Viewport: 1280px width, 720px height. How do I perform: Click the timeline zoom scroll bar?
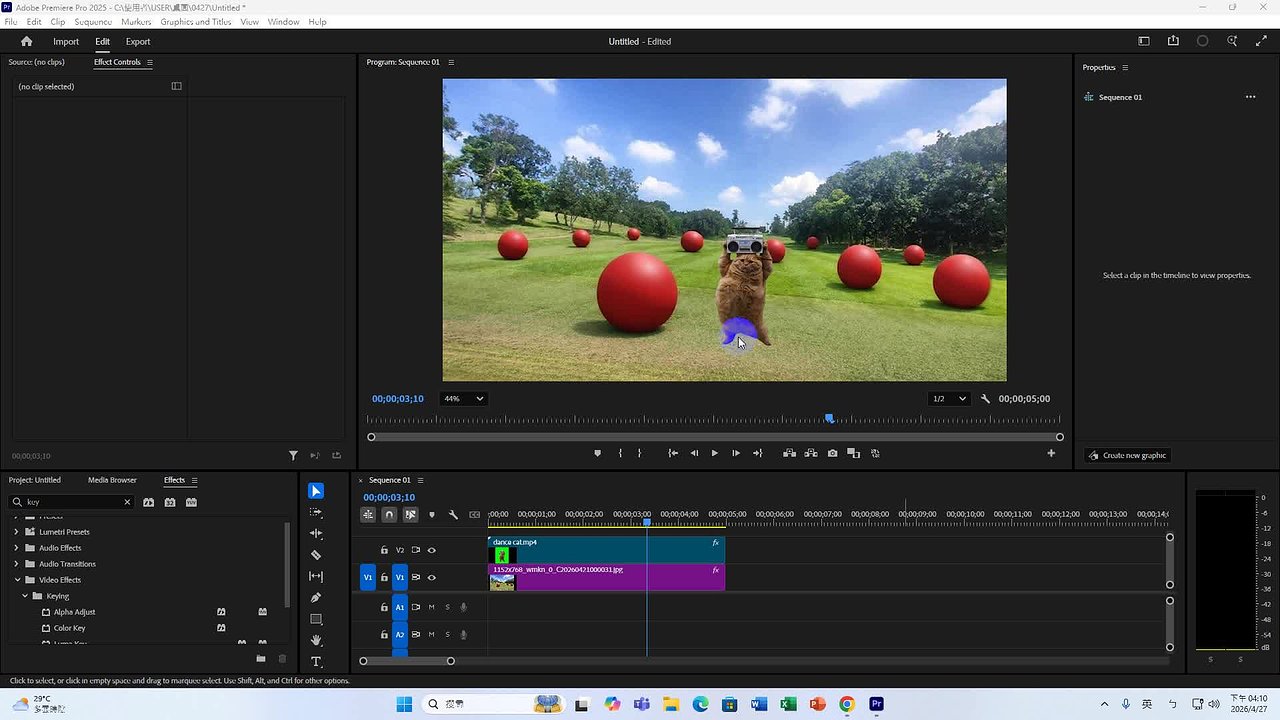coord(407,661)
